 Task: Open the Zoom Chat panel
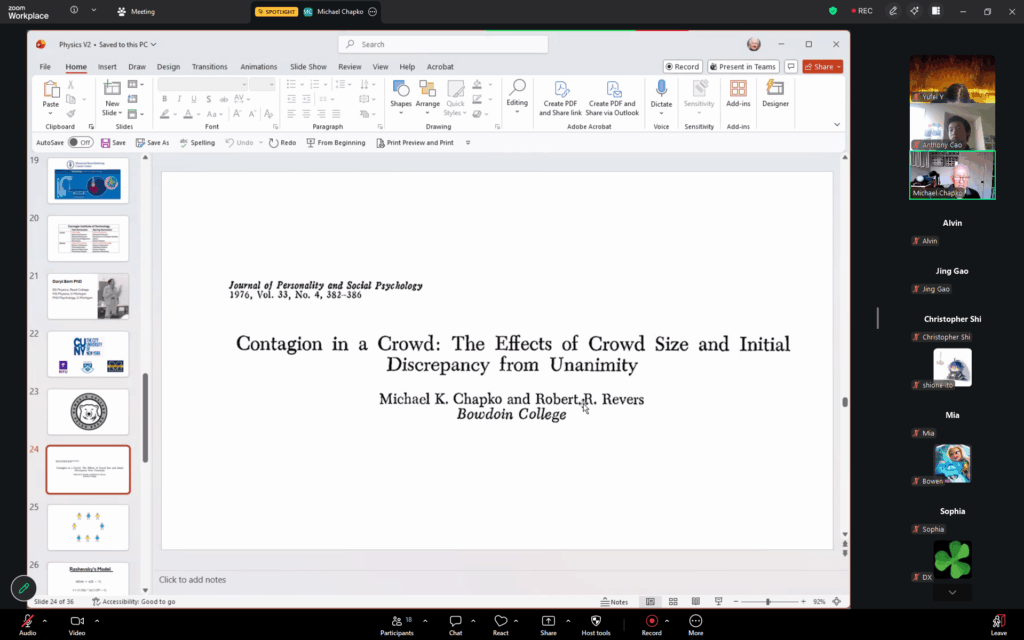(455, 621)
